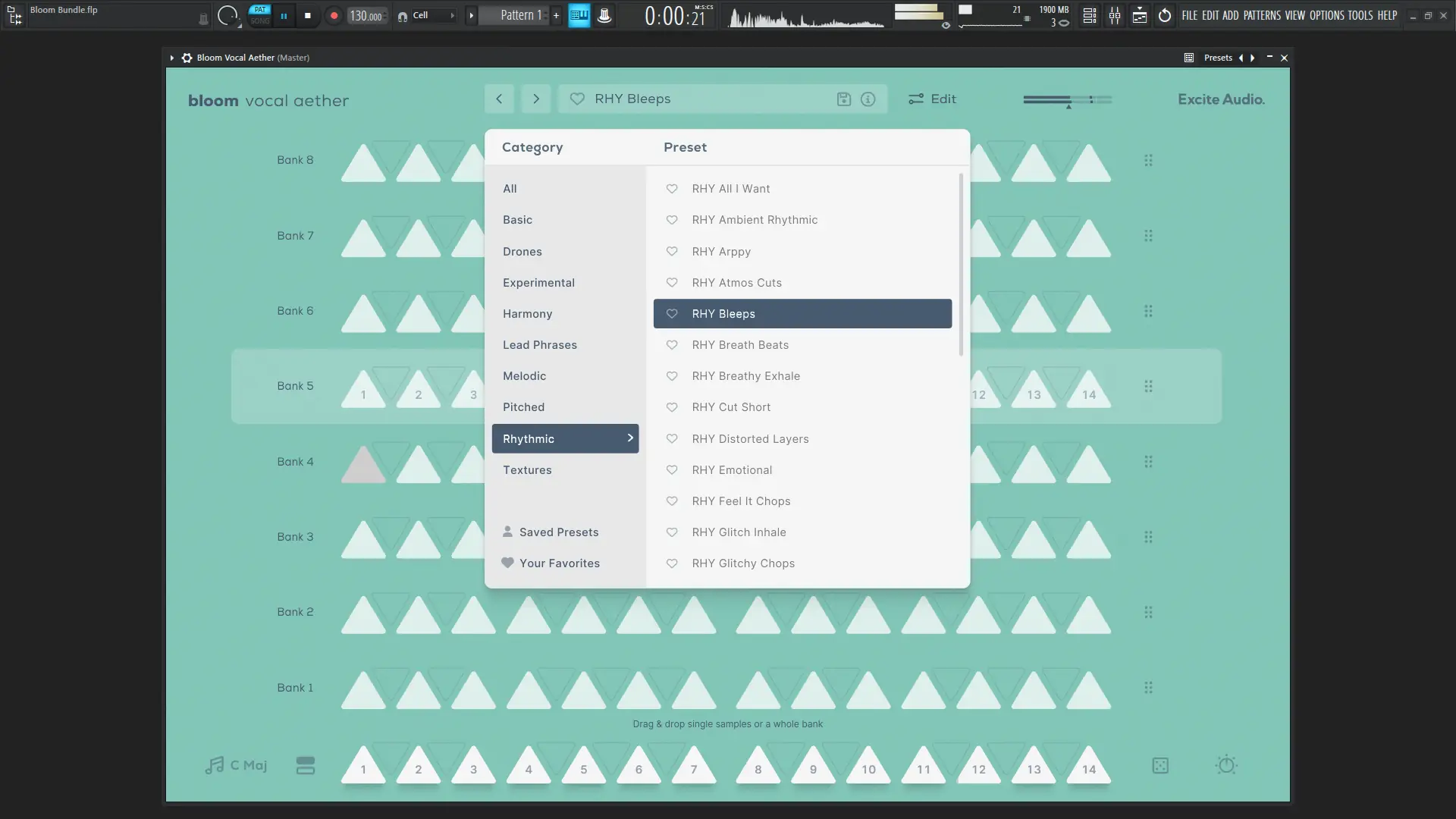This screenshot has height=819, width=1456.
Task: Click the dice randomize icon
Action: (x=1160, y=766)
